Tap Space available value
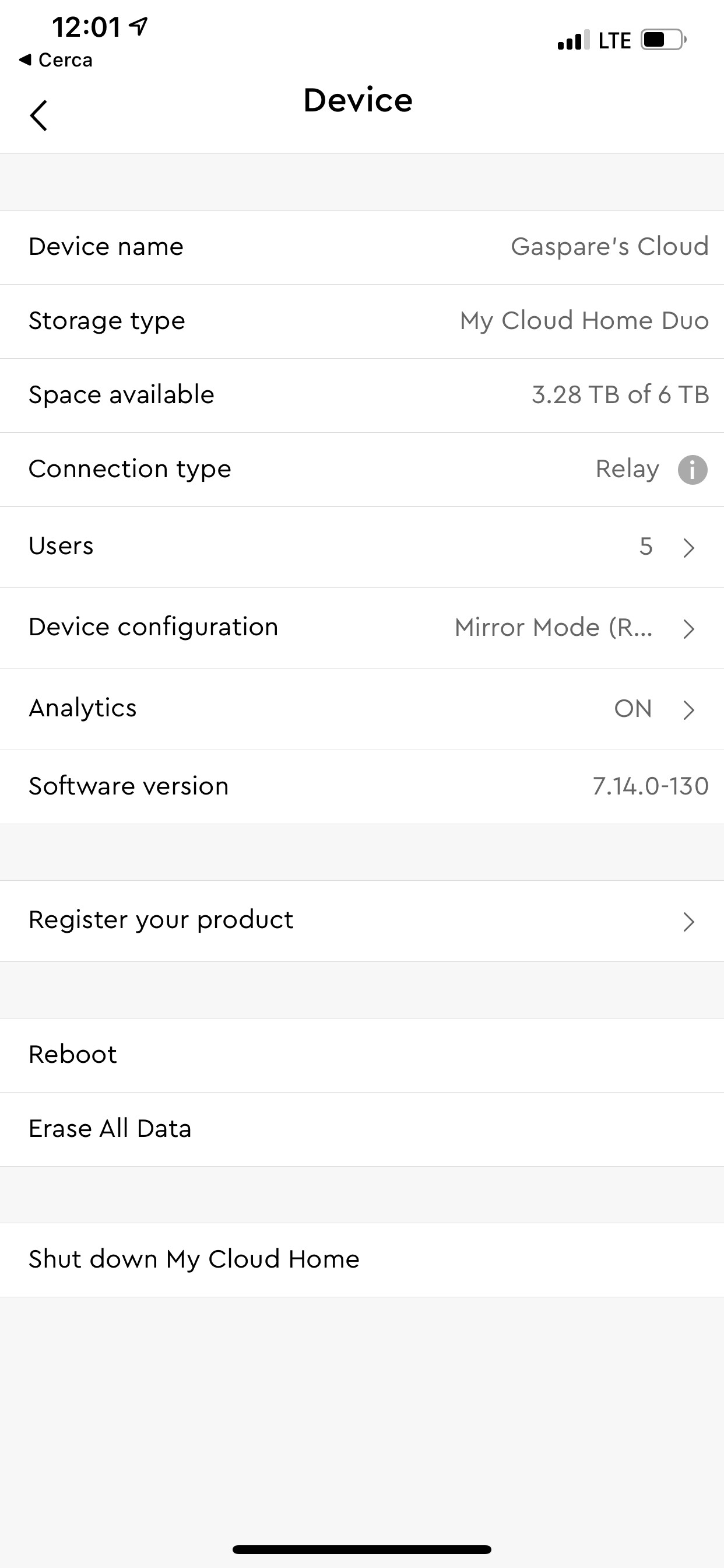 [620, 394]
